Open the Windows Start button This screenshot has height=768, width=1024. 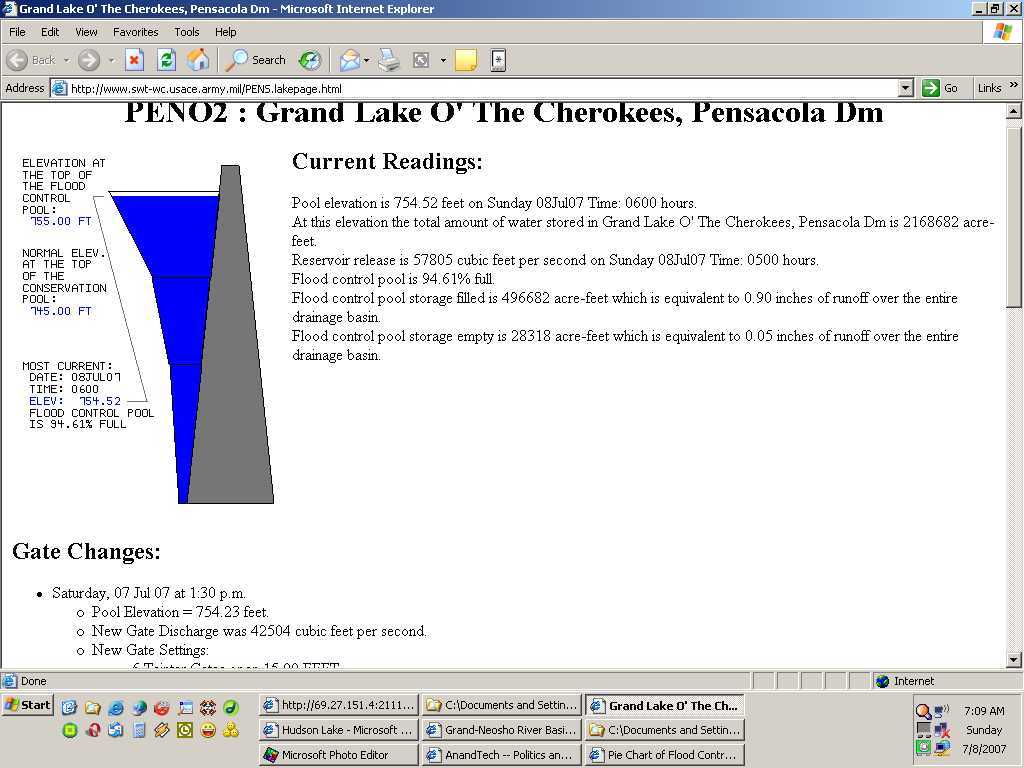point(27,705)
